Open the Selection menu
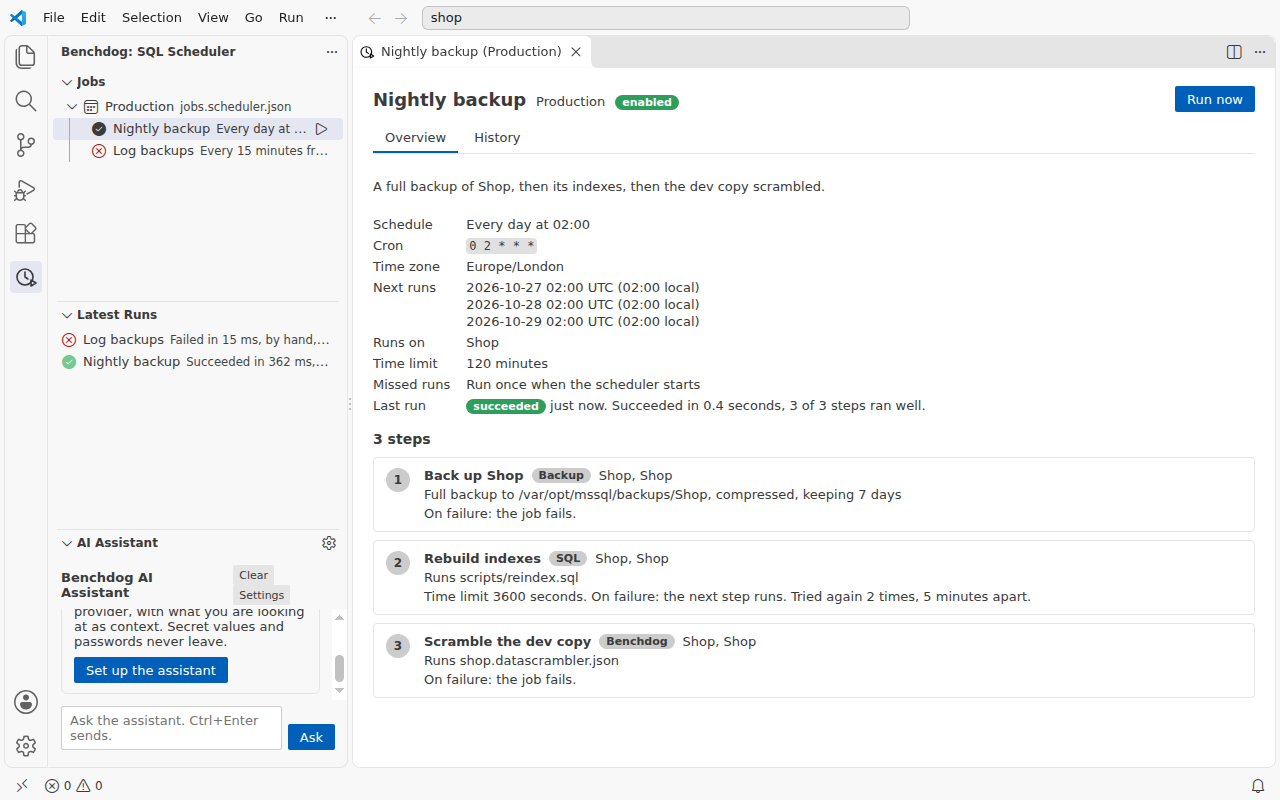Image resolution: width=1280 pixels, height=800 pixels. point(152,18)
